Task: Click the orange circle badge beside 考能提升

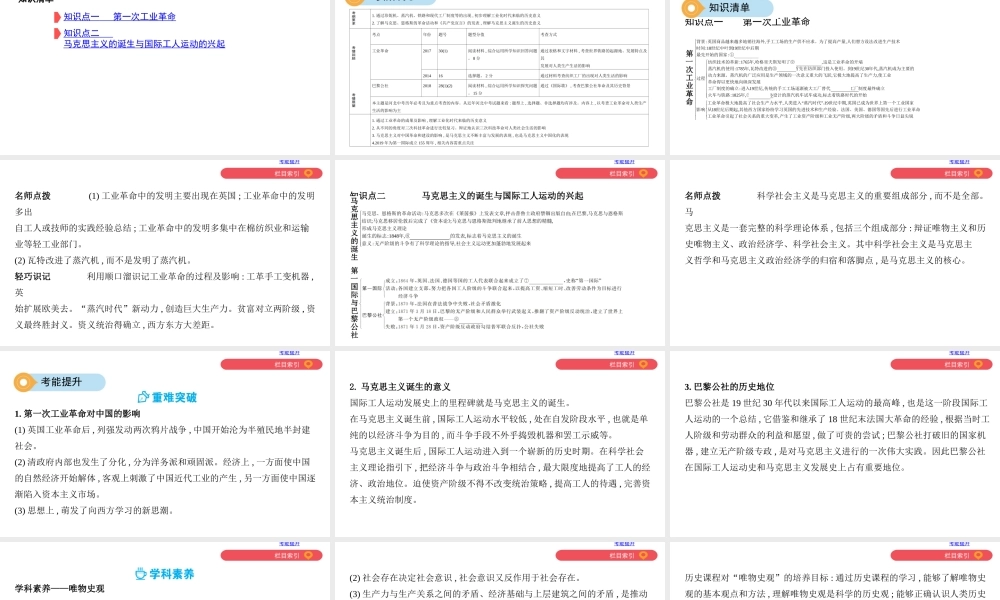Action: coord(24,382)
